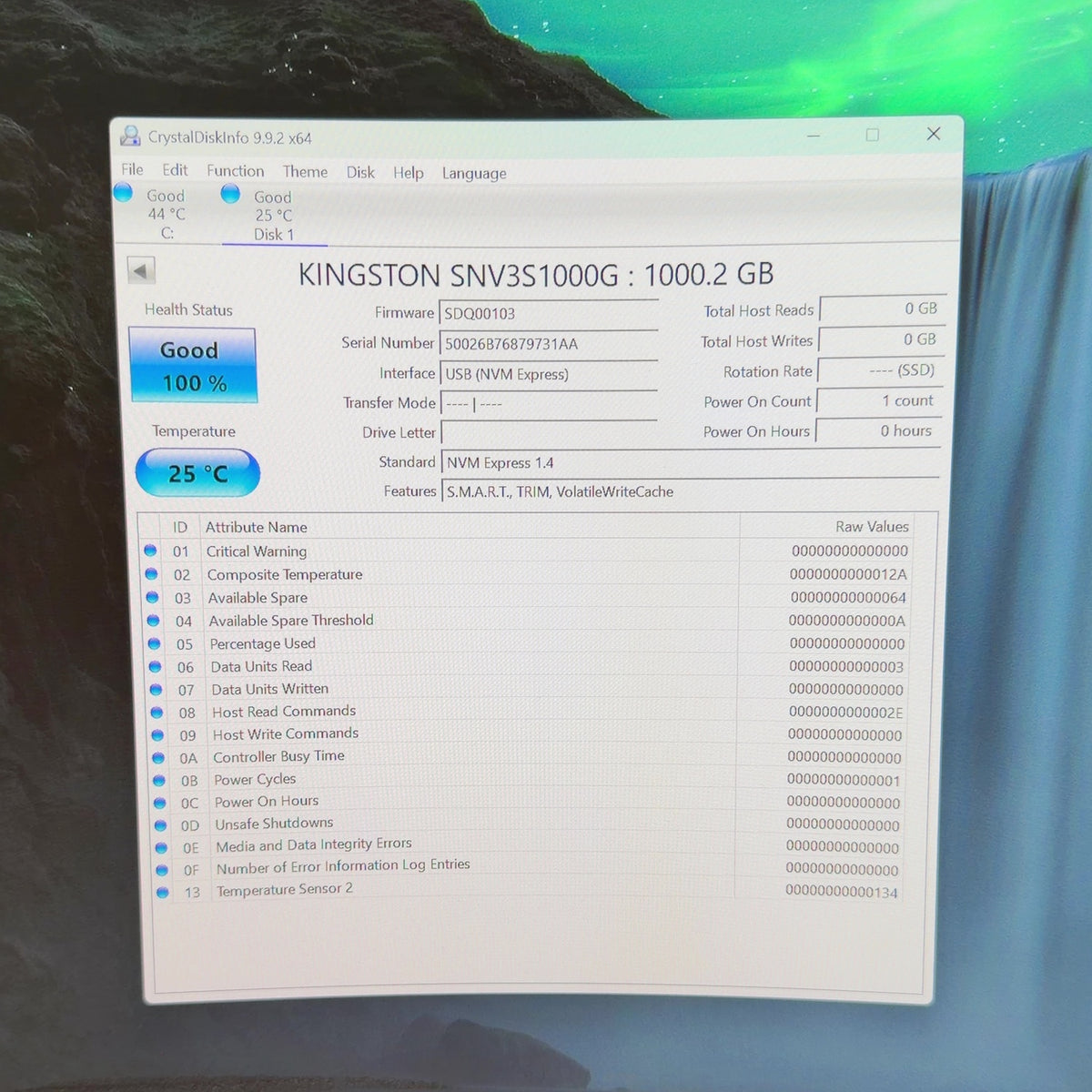
Task: Click raw value 00000000000064
Action: pos(848,597)
